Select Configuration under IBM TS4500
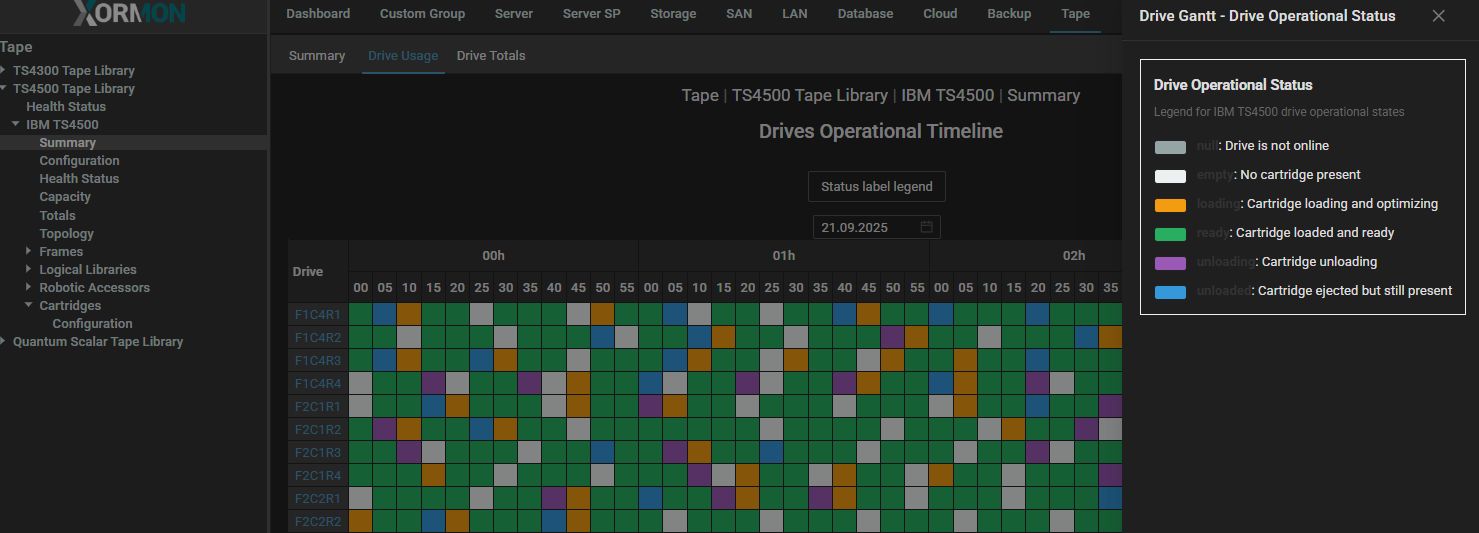Viewport: 1479px width, 533px height. 79,160
